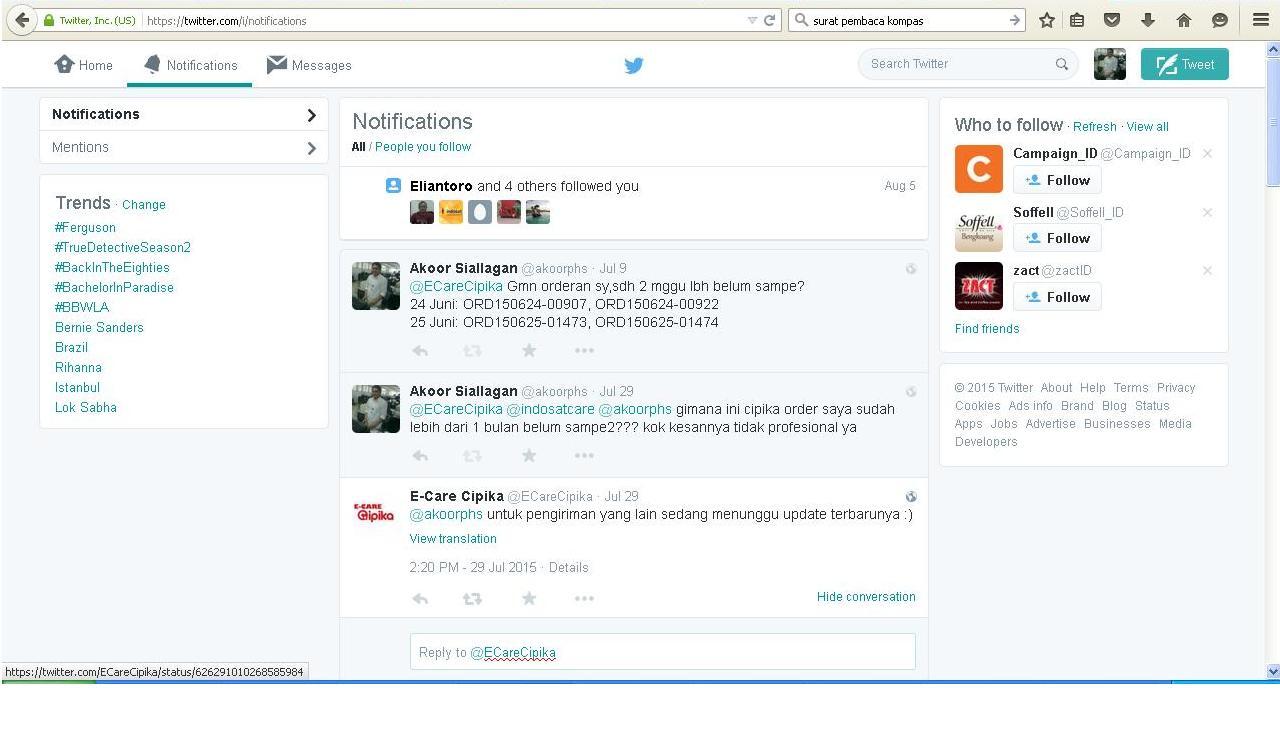Open the URL bar history dropdown arrow
Screen dimensions: 1280x742
coord(752,20)
